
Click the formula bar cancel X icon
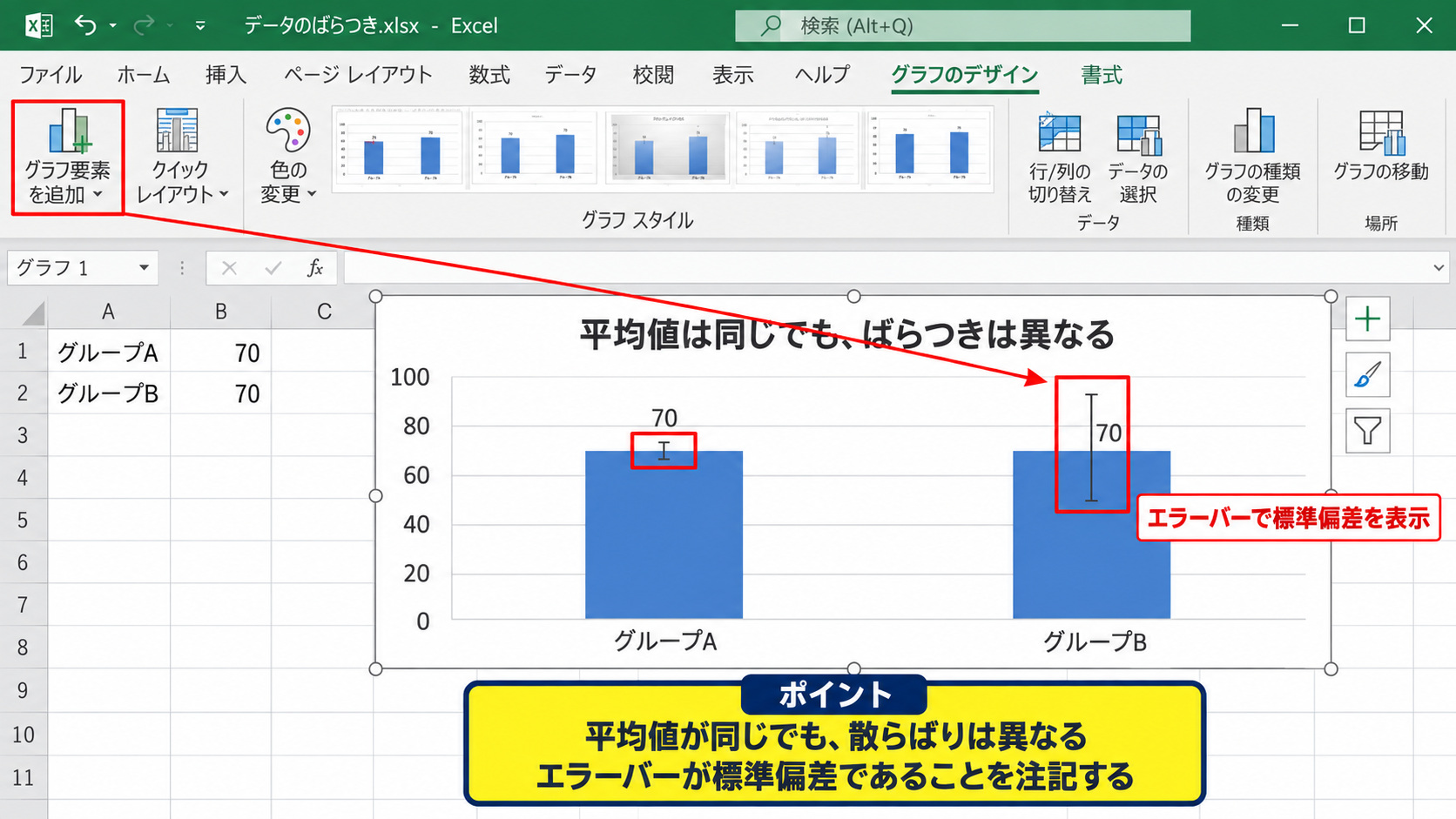click(229, 268)
